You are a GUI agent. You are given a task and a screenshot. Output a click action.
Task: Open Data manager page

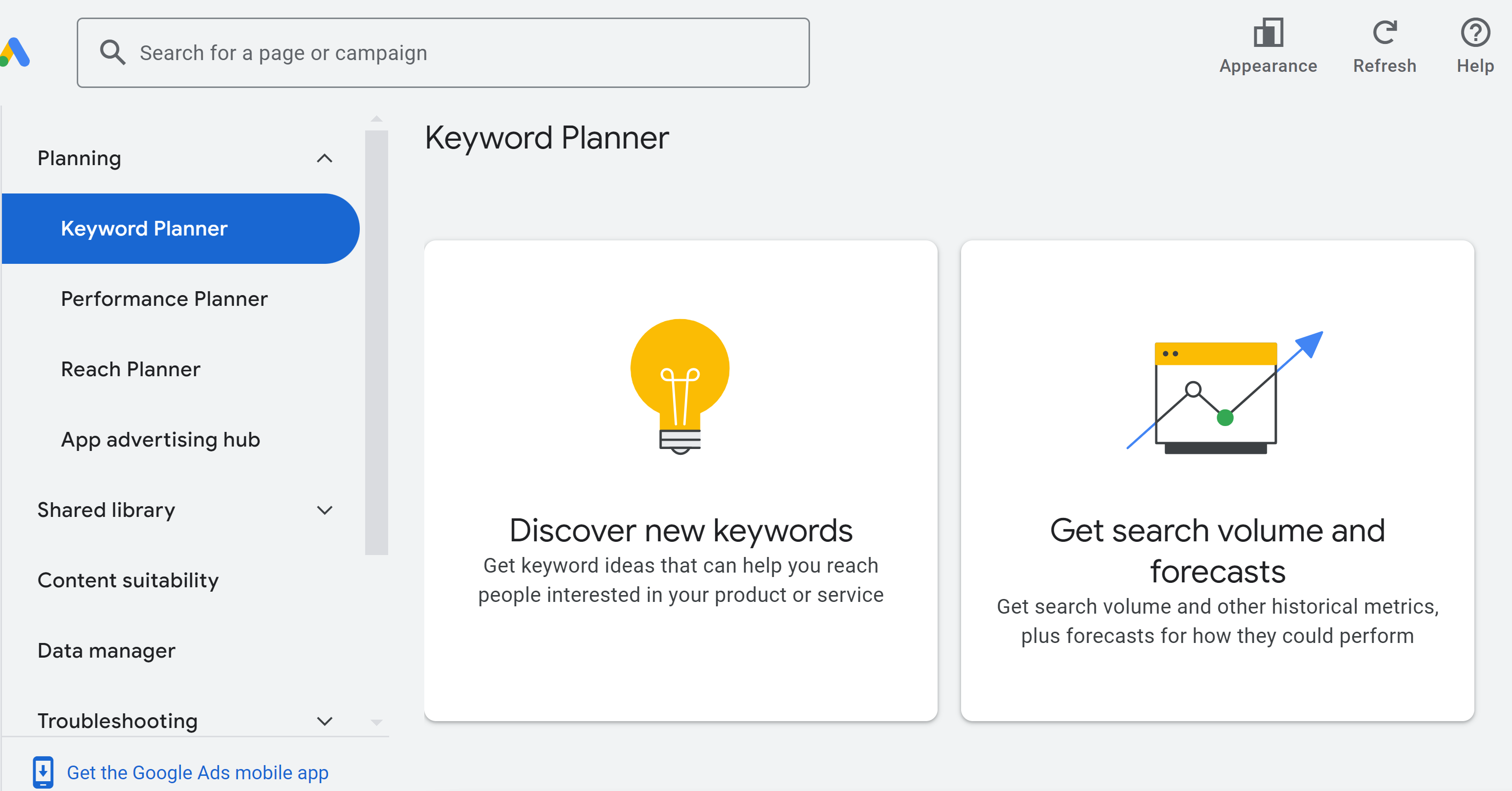click(x=106, y=651)
